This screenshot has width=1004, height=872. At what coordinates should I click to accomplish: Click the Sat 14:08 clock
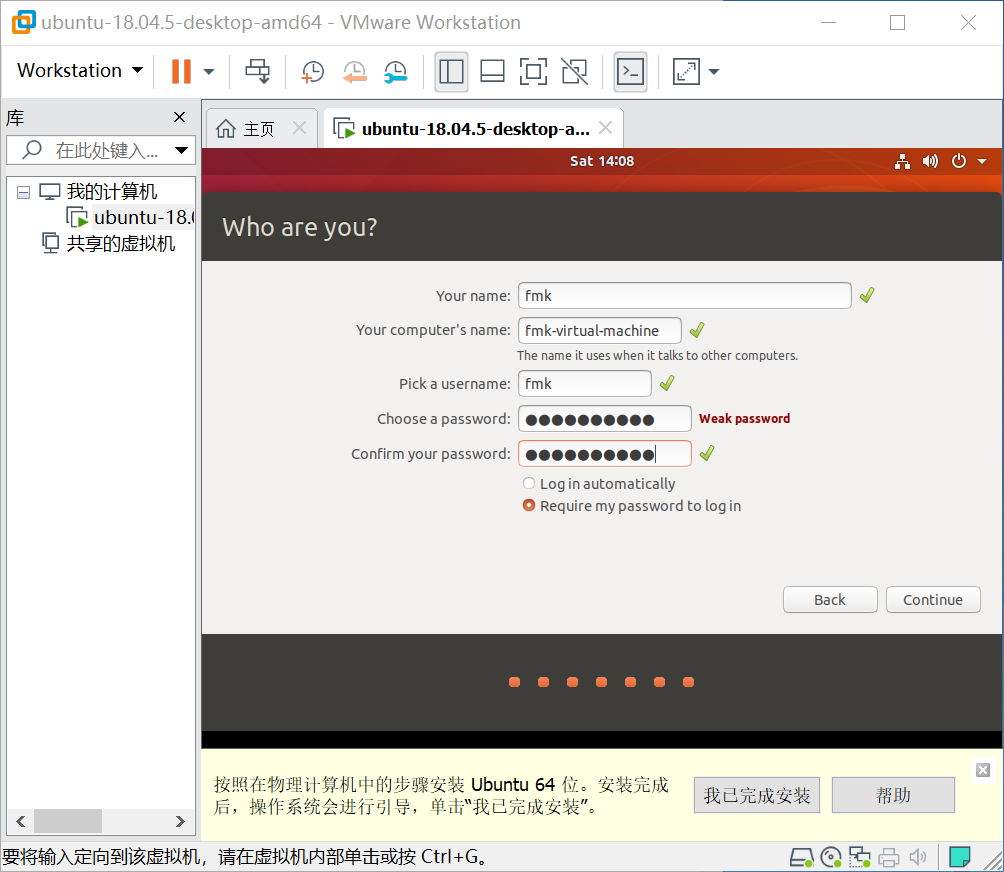(602, 161)
